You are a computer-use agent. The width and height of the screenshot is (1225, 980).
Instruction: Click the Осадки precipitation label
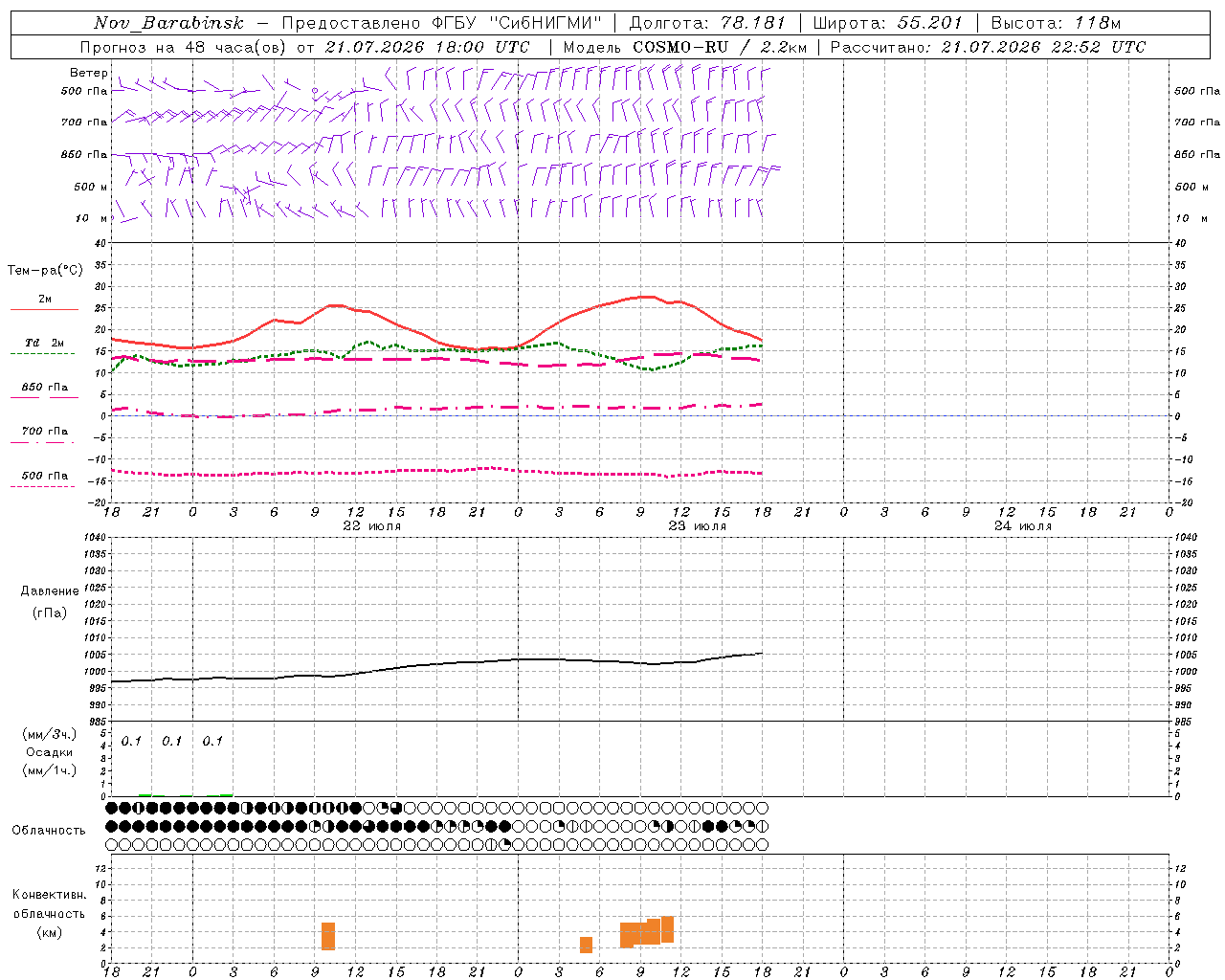coord(50,752)
